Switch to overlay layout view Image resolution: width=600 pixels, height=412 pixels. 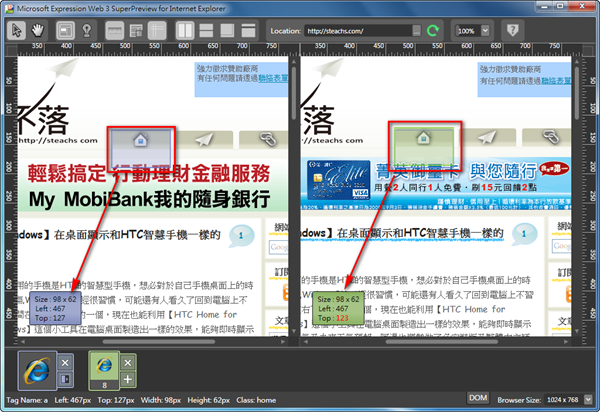[x=227, y=30]
